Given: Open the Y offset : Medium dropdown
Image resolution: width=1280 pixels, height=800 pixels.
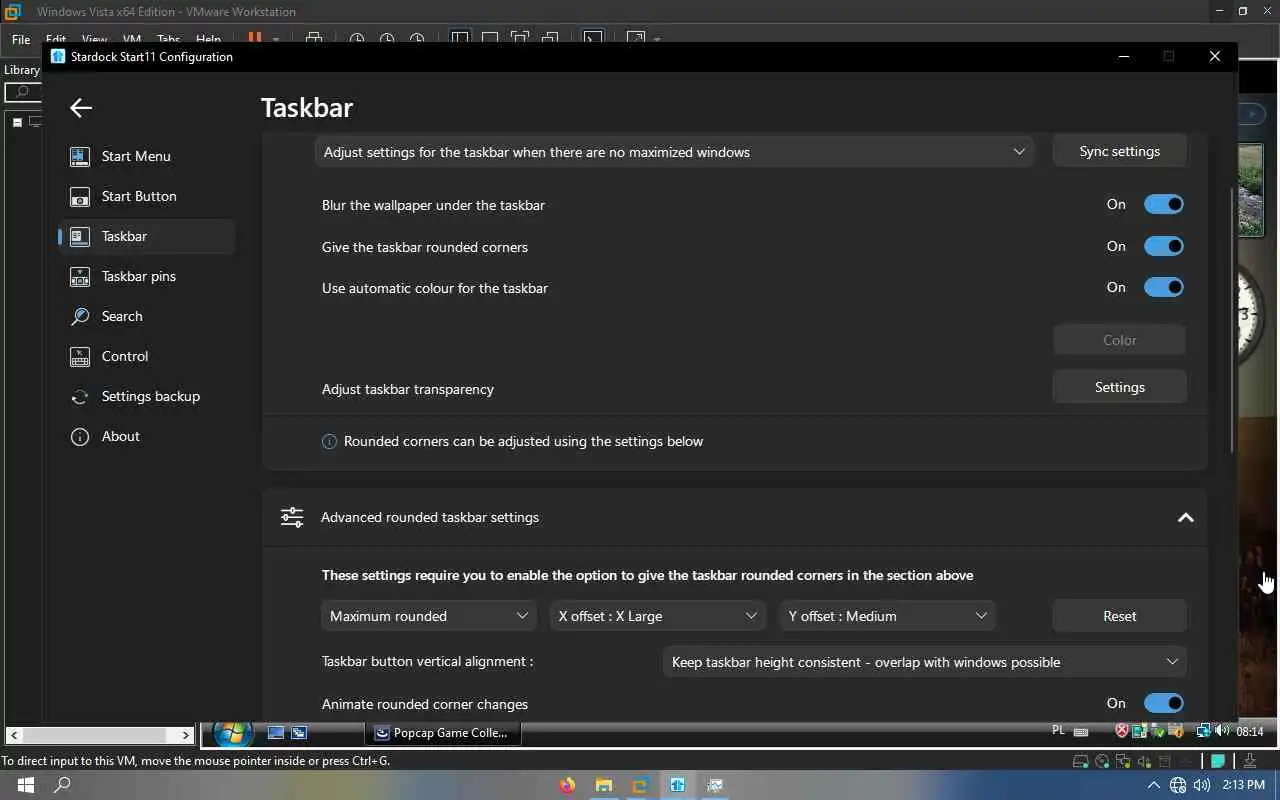Looking at the screenshot, I should coord(888,616).
